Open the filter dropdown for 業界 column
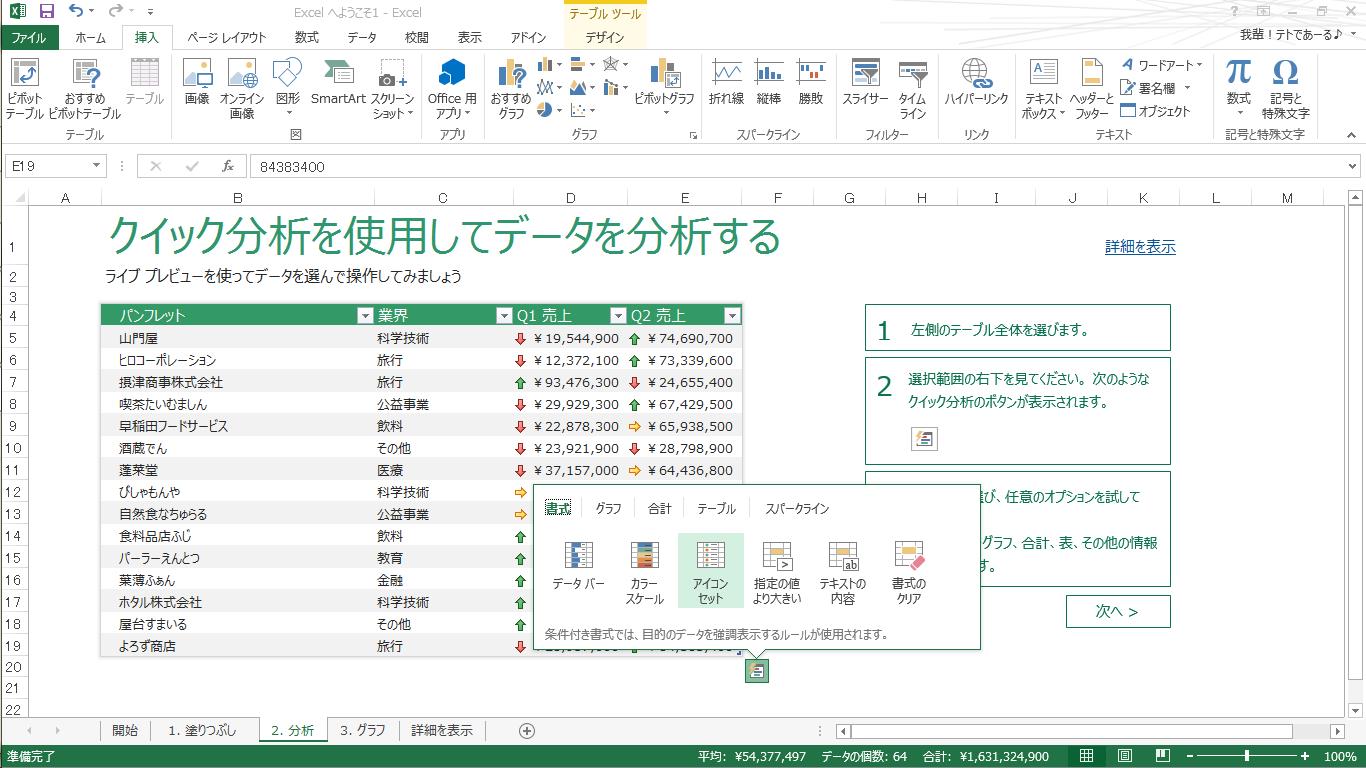This screenshot has height=768, width=1366. pos(504,316)
